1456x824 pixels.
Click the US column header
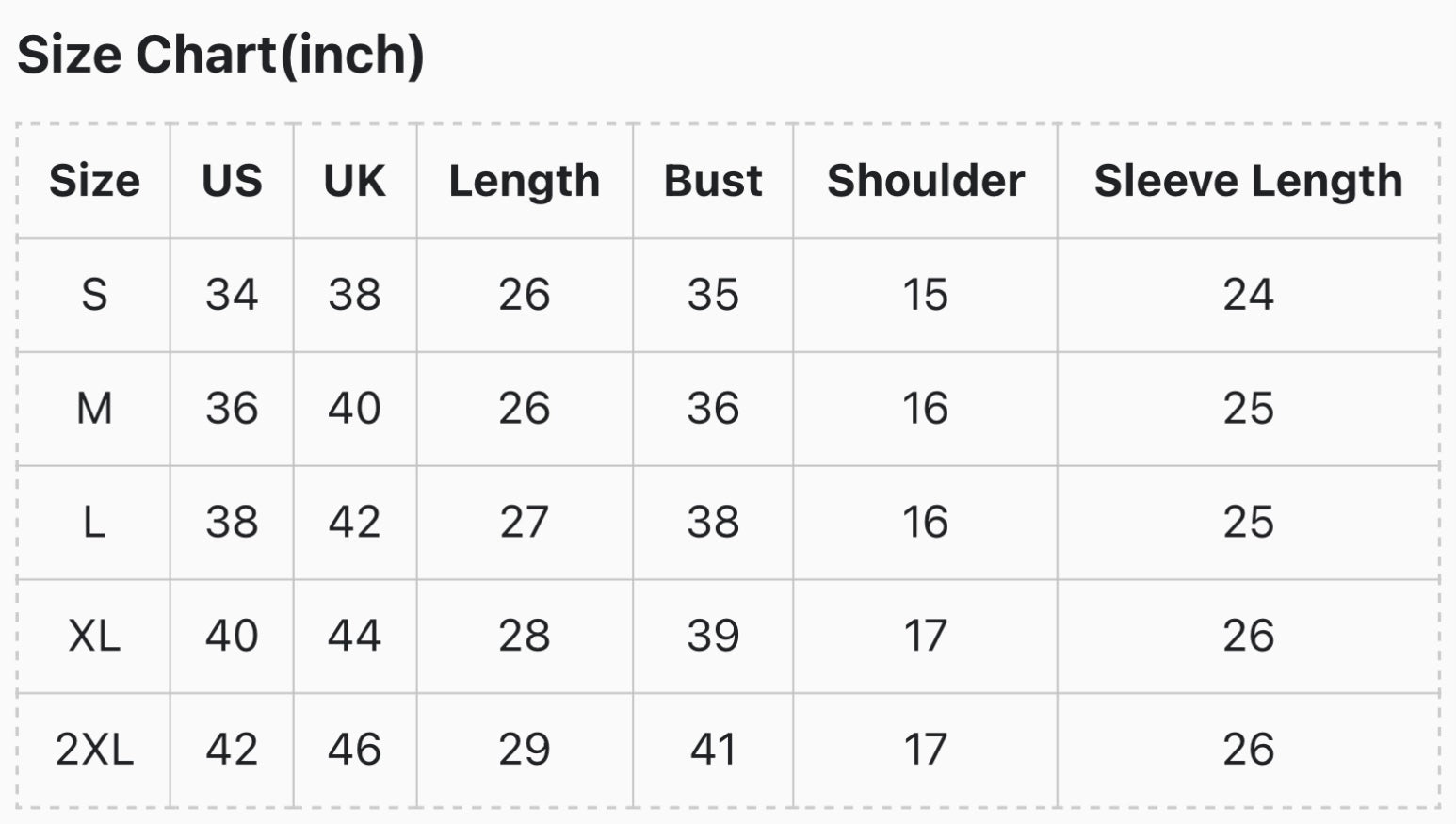point(232,181)
